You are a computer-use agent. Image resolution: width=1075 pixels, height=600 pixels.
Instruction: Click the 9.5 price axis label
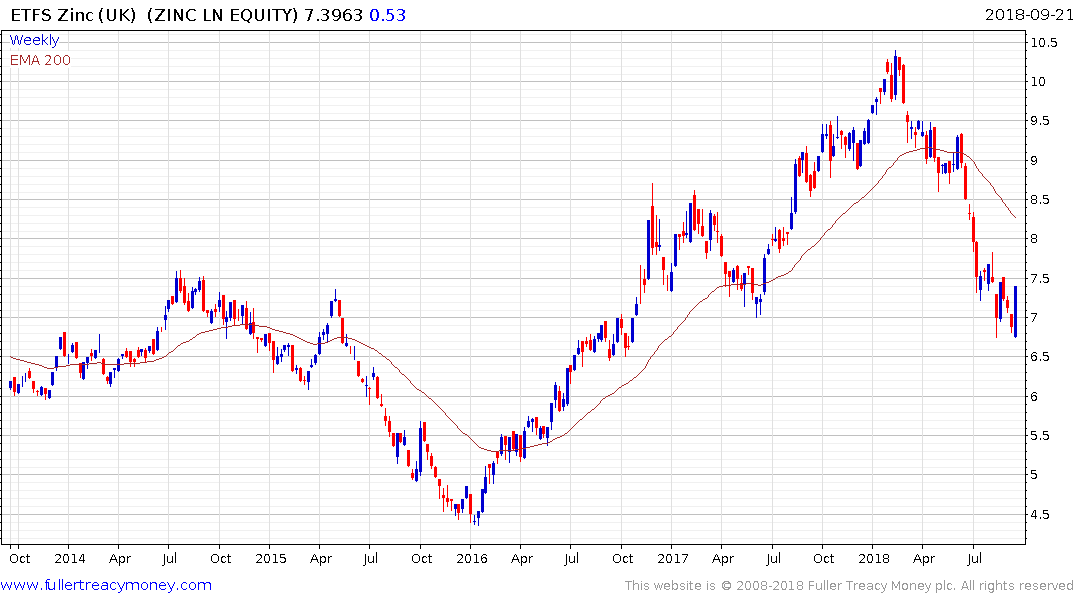click(x=1040, y=121)
